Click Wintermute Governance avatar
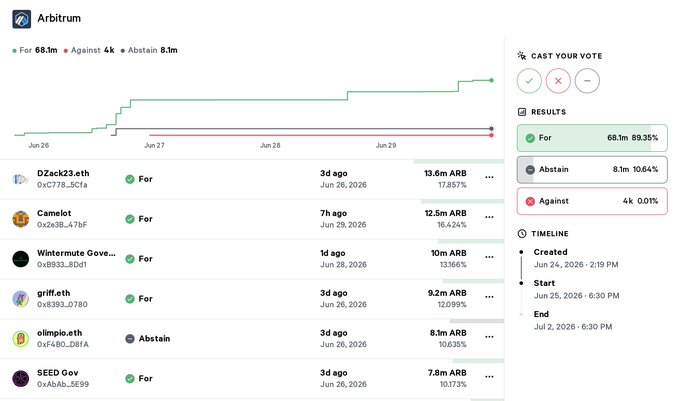 coord(20,259)
